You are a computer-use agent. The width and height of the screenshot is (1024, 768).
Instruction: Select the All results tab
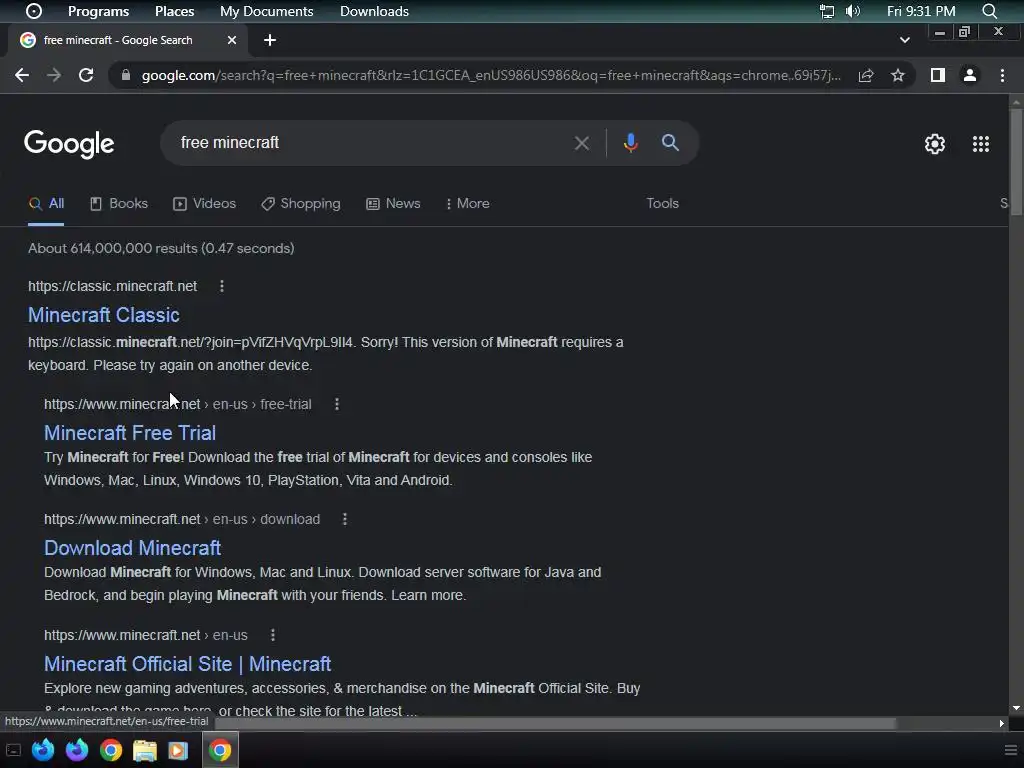(x=46, y=203)
